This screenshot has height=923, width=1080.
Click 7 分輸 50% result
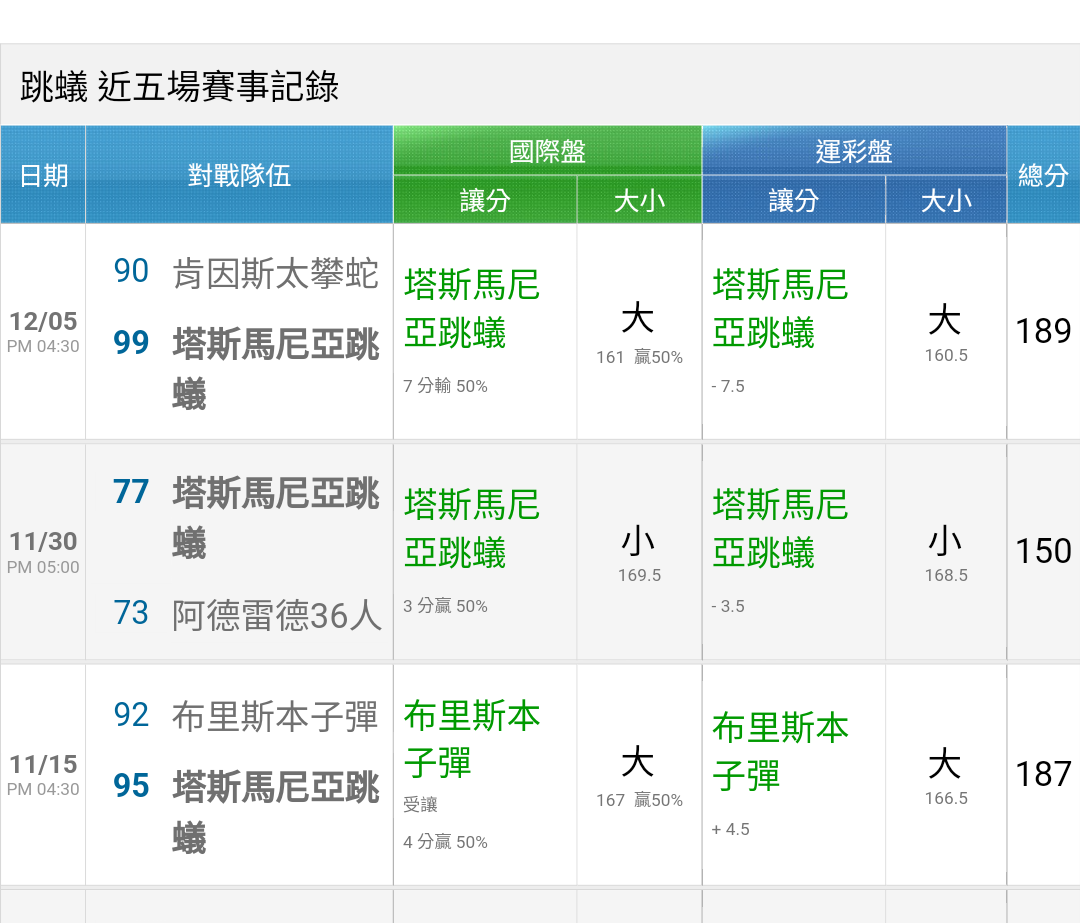(x=445, y=386)
